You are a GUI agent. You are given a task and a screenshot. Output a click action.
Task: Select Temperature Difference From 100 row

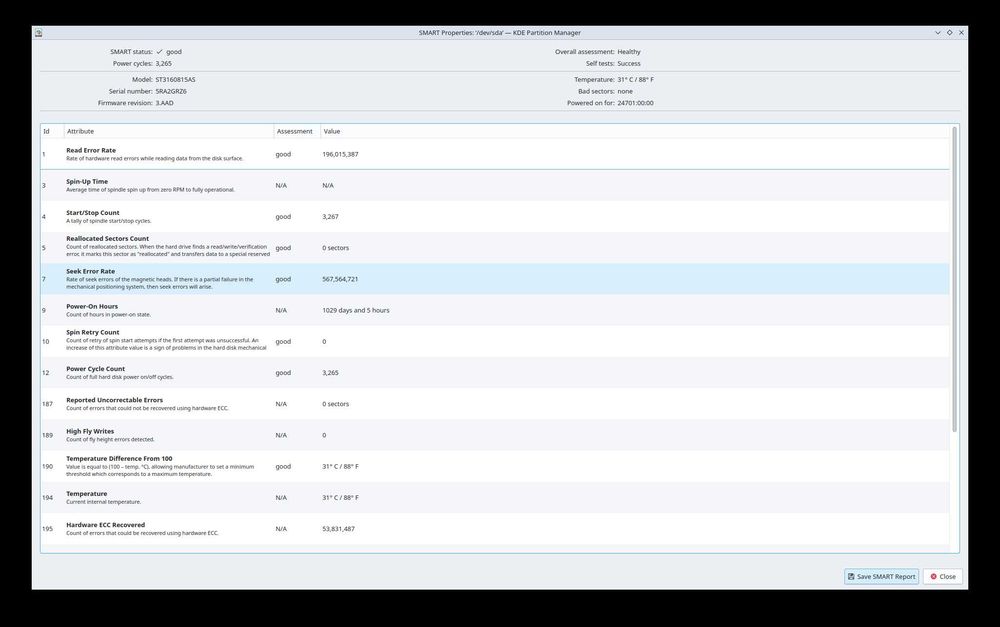(495, 466)
